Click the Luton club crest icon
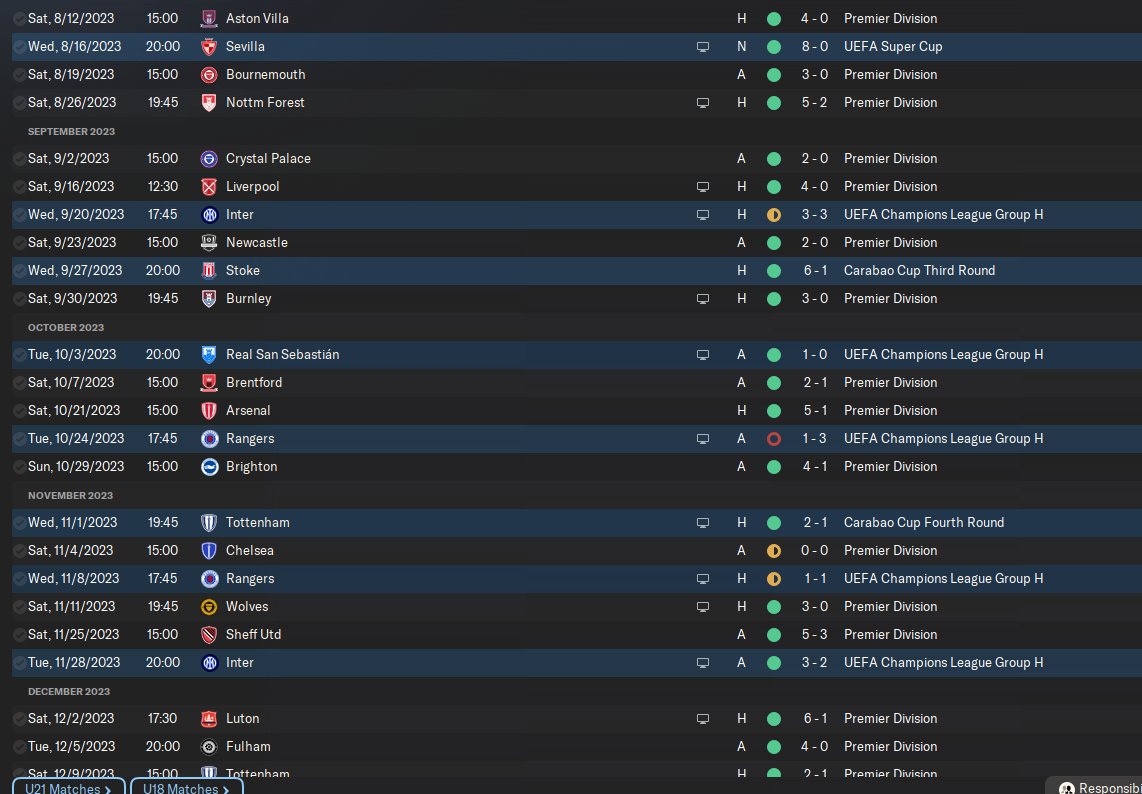 (x=209, y=718)
